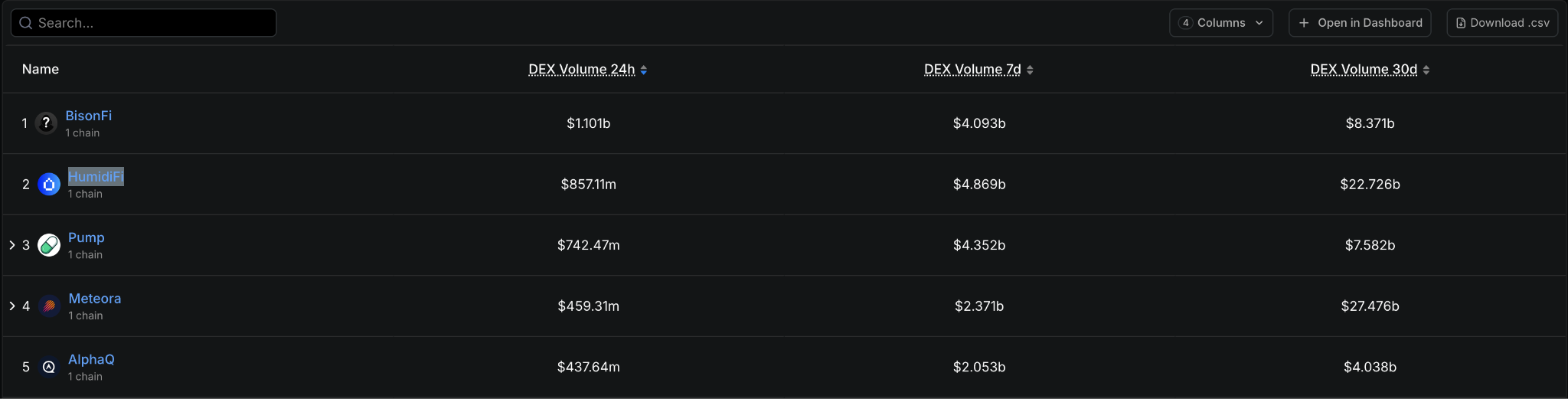1568x399 pixels.
Task: Click the HumidiFi blue protocol logo
Action: [x=49, y=184]
